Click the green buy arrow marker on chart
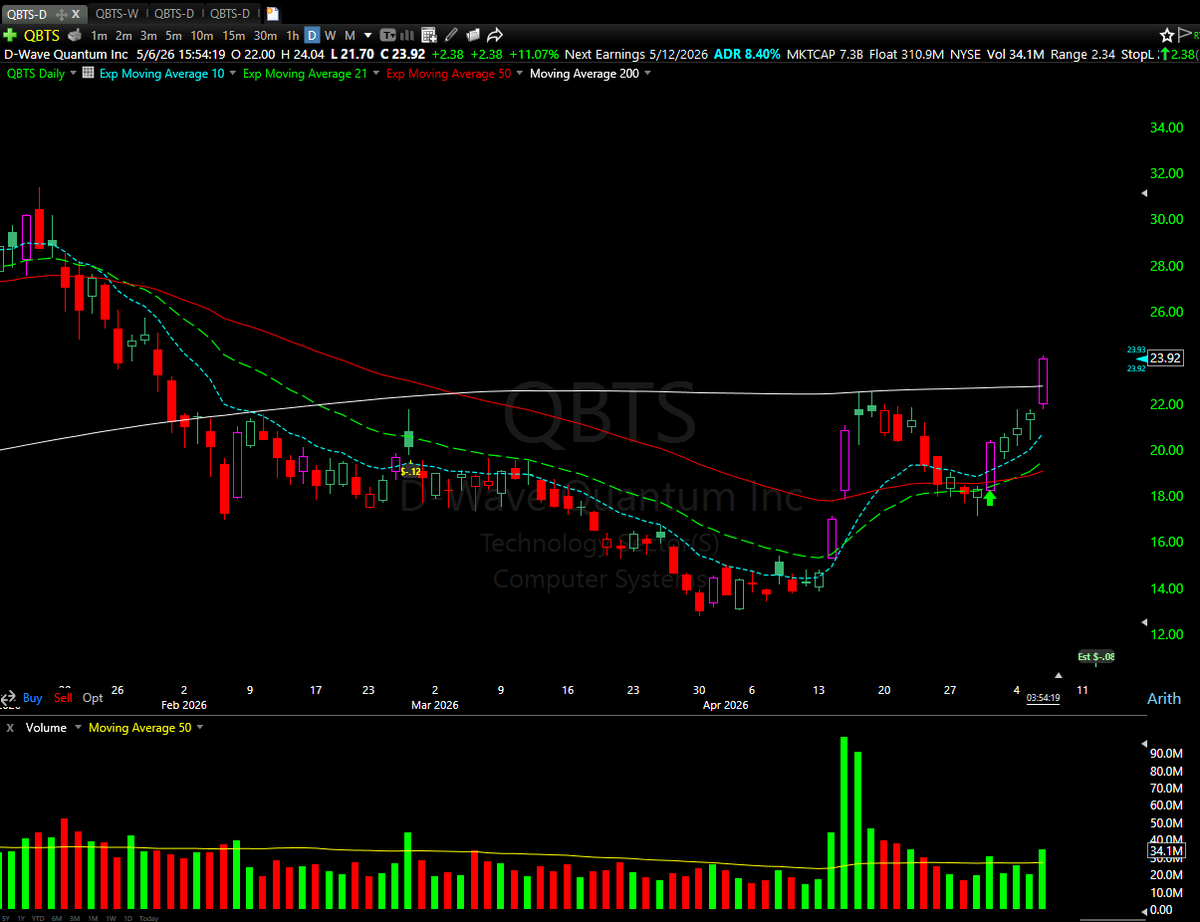The height and width of the screenshot is (922, 1200). pyautogui.click(x=990, y=497)
